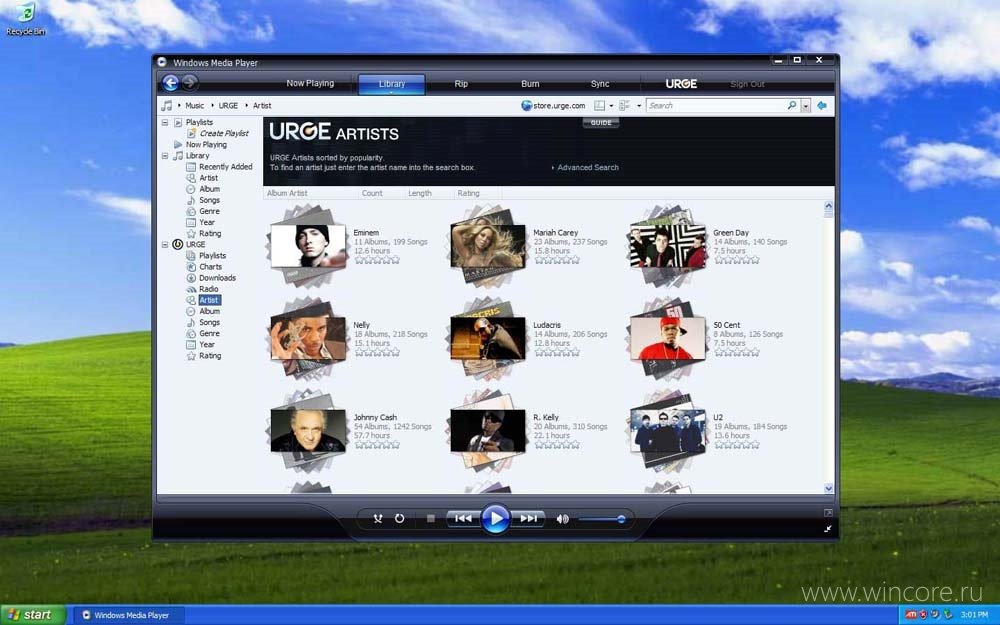Open the Eminem artist thumbnail

(309, 246)
